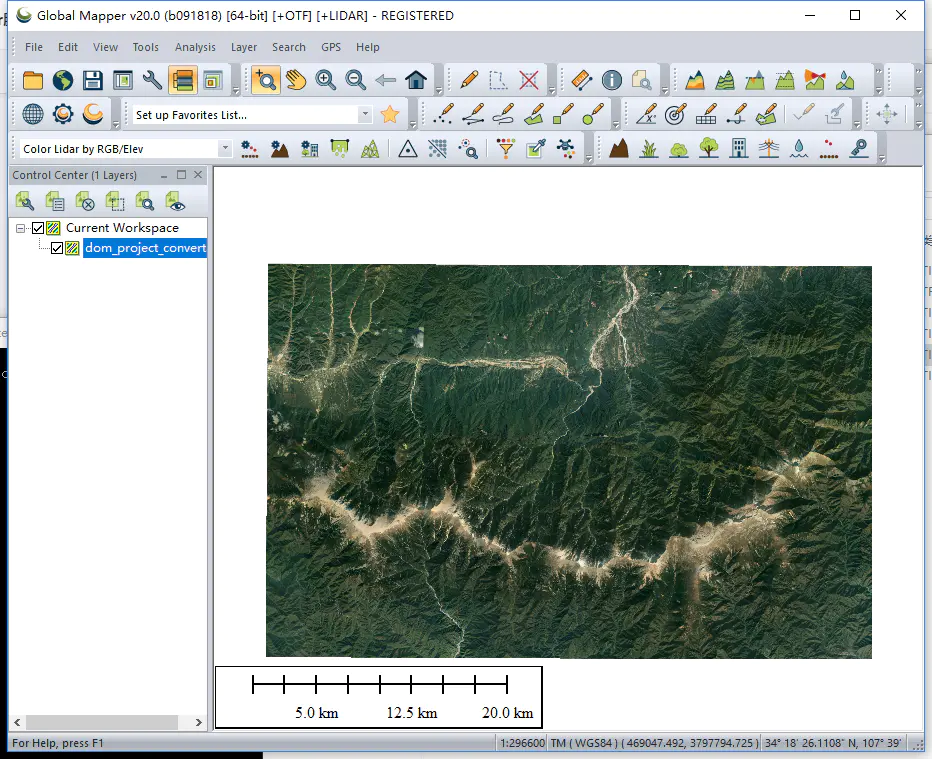Select the Digitizer pencil tool
932x759 pixels.
point(468,80)
